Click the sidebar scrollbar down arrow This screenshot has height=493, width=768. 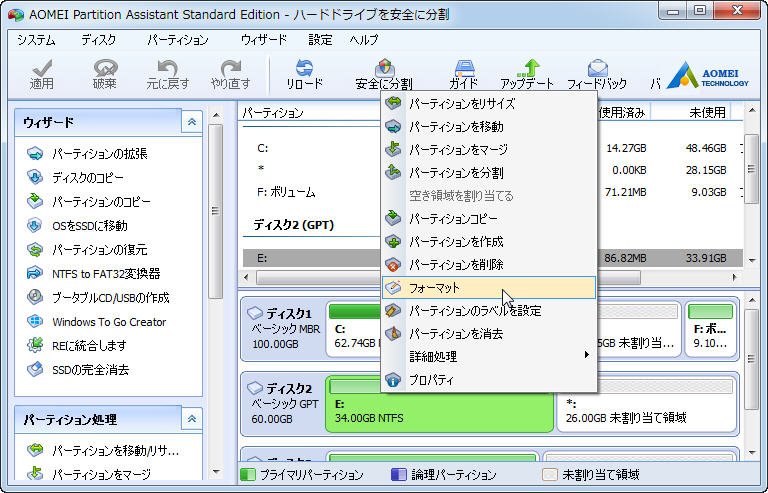click(x=216, y=472)
